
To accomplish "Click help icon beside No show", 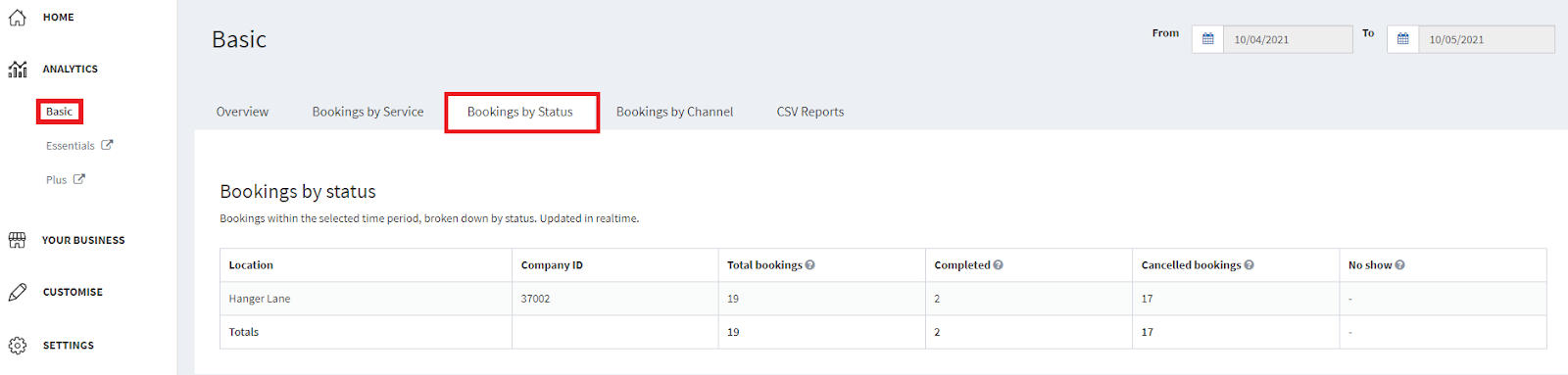I will pos(1400,265).
